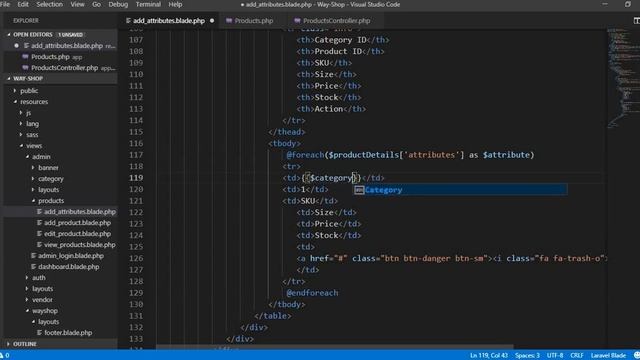Open the Go menu
The image size is (640, 360).
click(x=96, y=4)
